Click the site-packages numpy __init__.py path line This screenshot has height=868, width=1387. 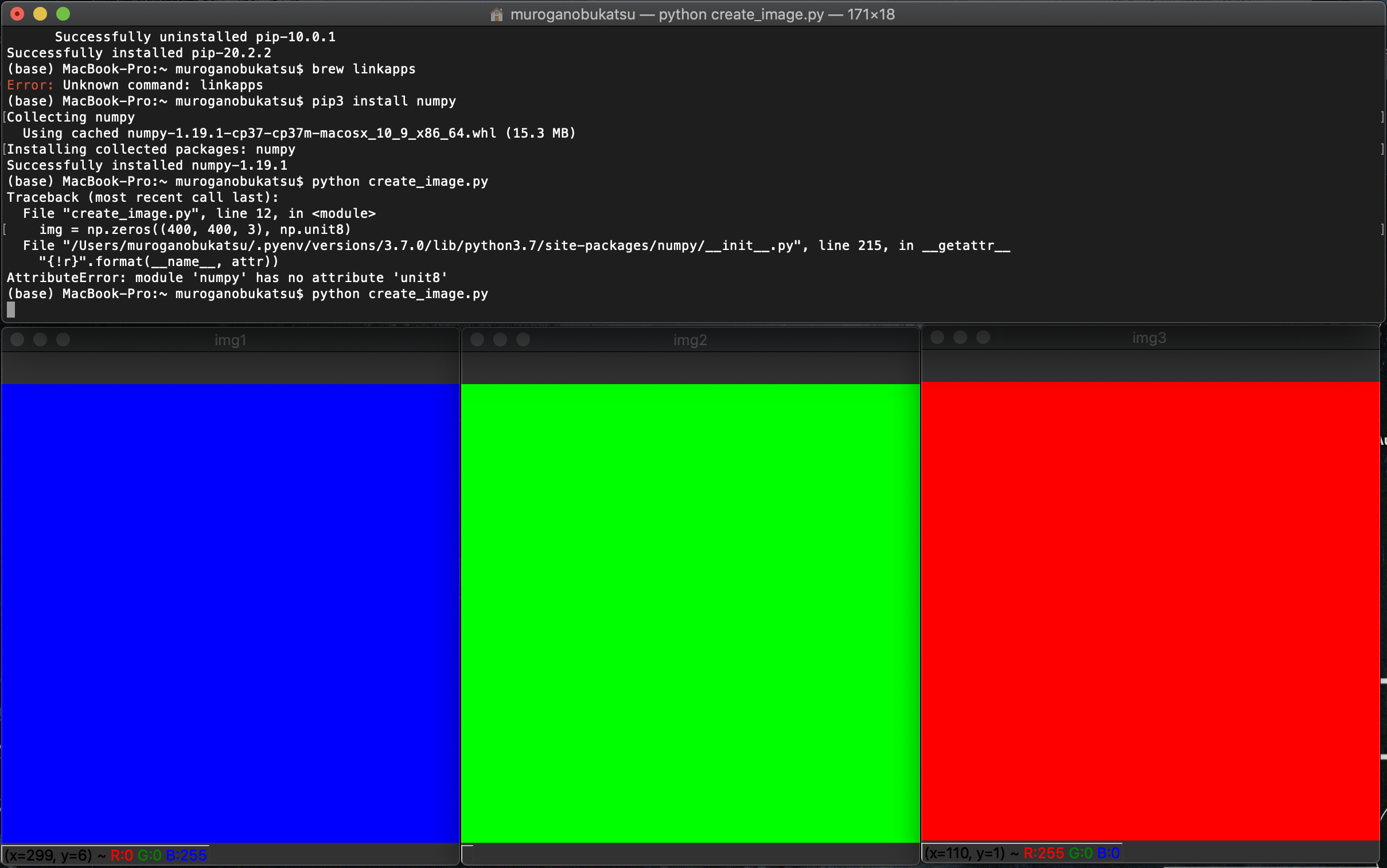pos(517,246)
